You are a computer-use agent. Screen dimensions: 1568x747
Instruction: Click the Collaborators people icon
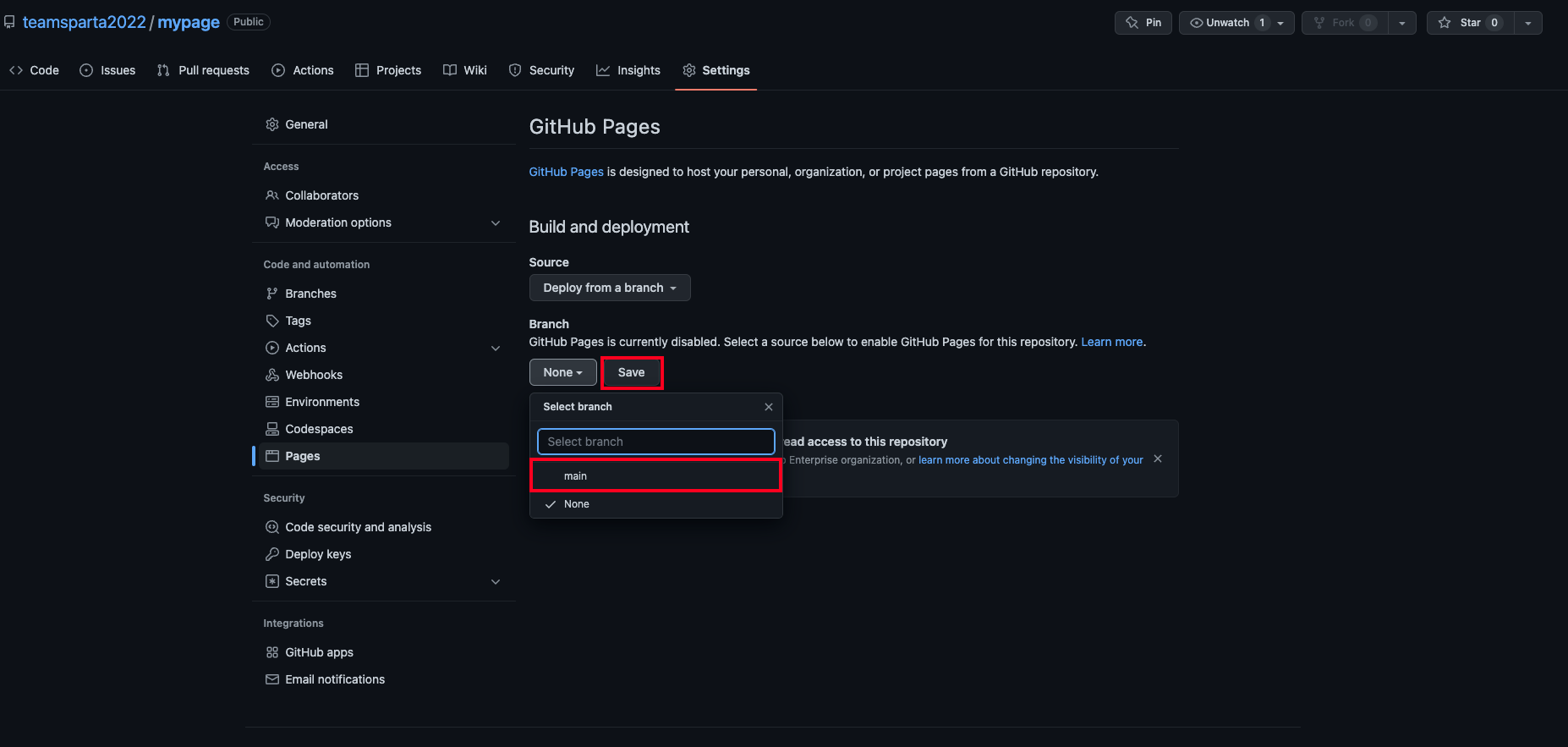click(x=272, y=195)
